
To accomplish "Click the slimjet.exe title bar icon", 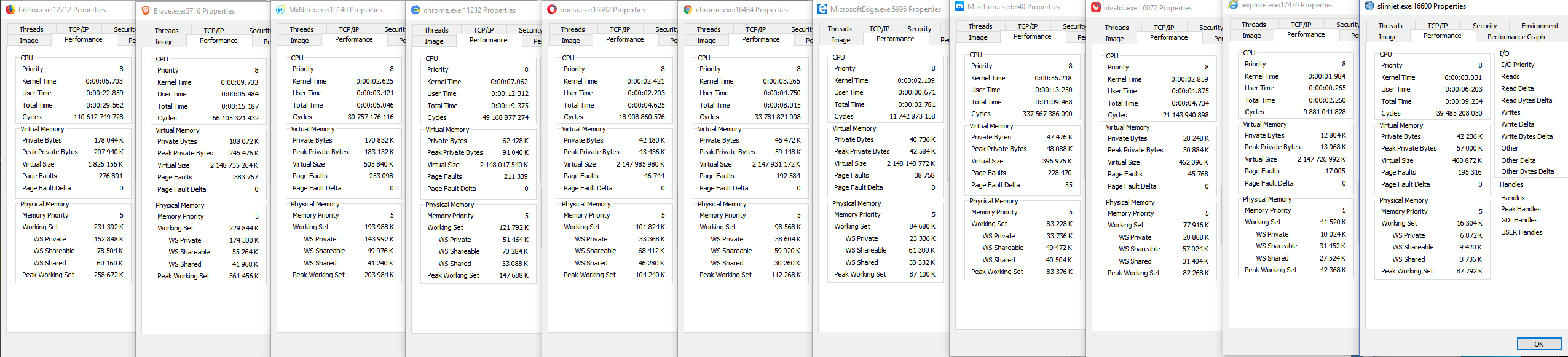I will click(x=1369, y=6).
